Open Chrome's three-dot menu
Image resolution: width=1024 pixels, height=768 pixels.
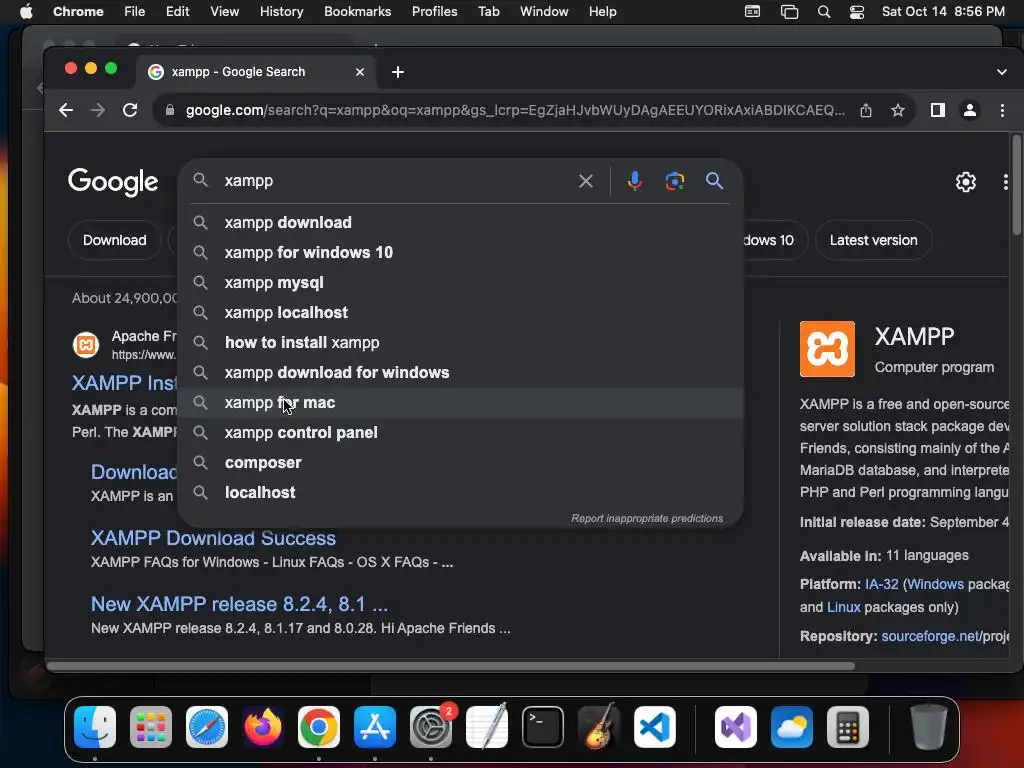tap(1002, 110)
